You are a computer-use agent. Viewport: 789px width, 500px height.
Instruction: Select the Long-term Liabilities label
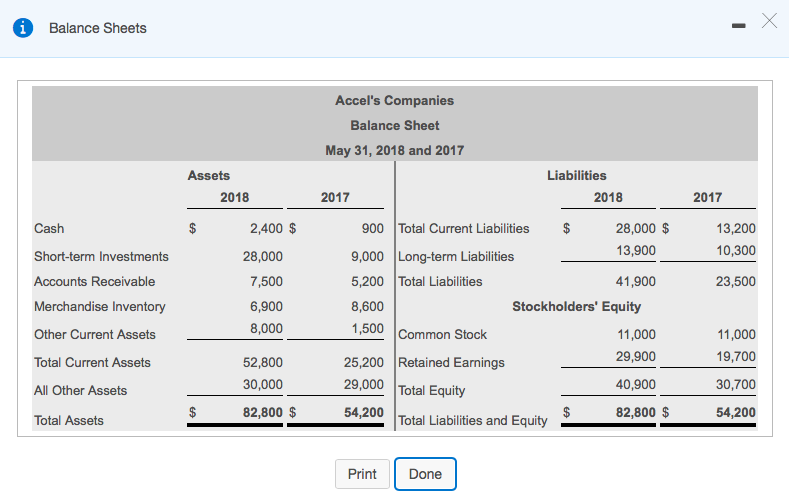[x=456, y=257]
